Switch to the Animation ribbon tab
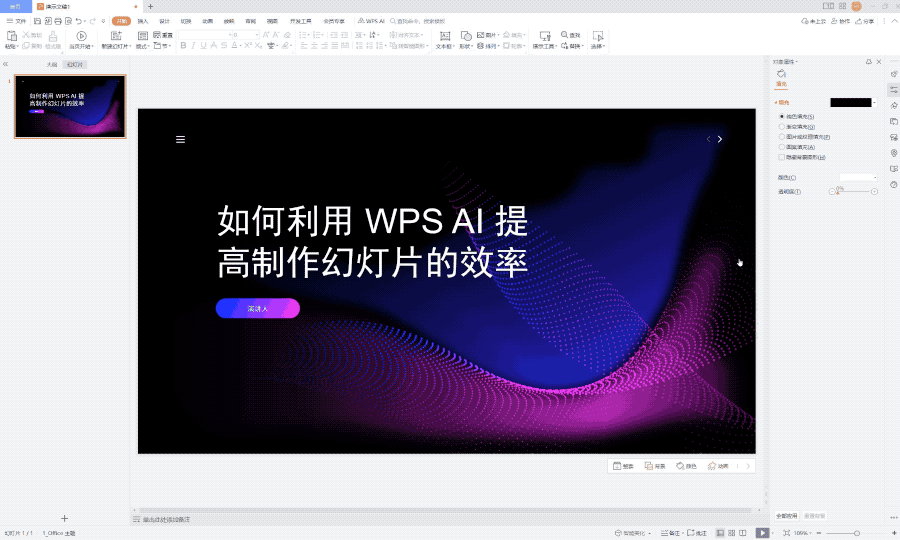 [x=208, y=21]
